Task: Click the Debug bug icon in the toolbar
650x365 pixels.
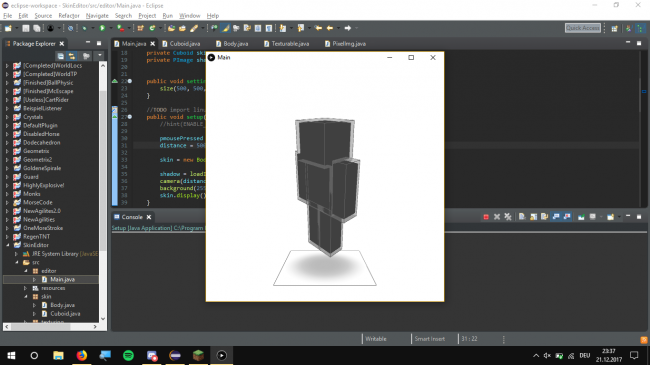Action: pos(84,28)
